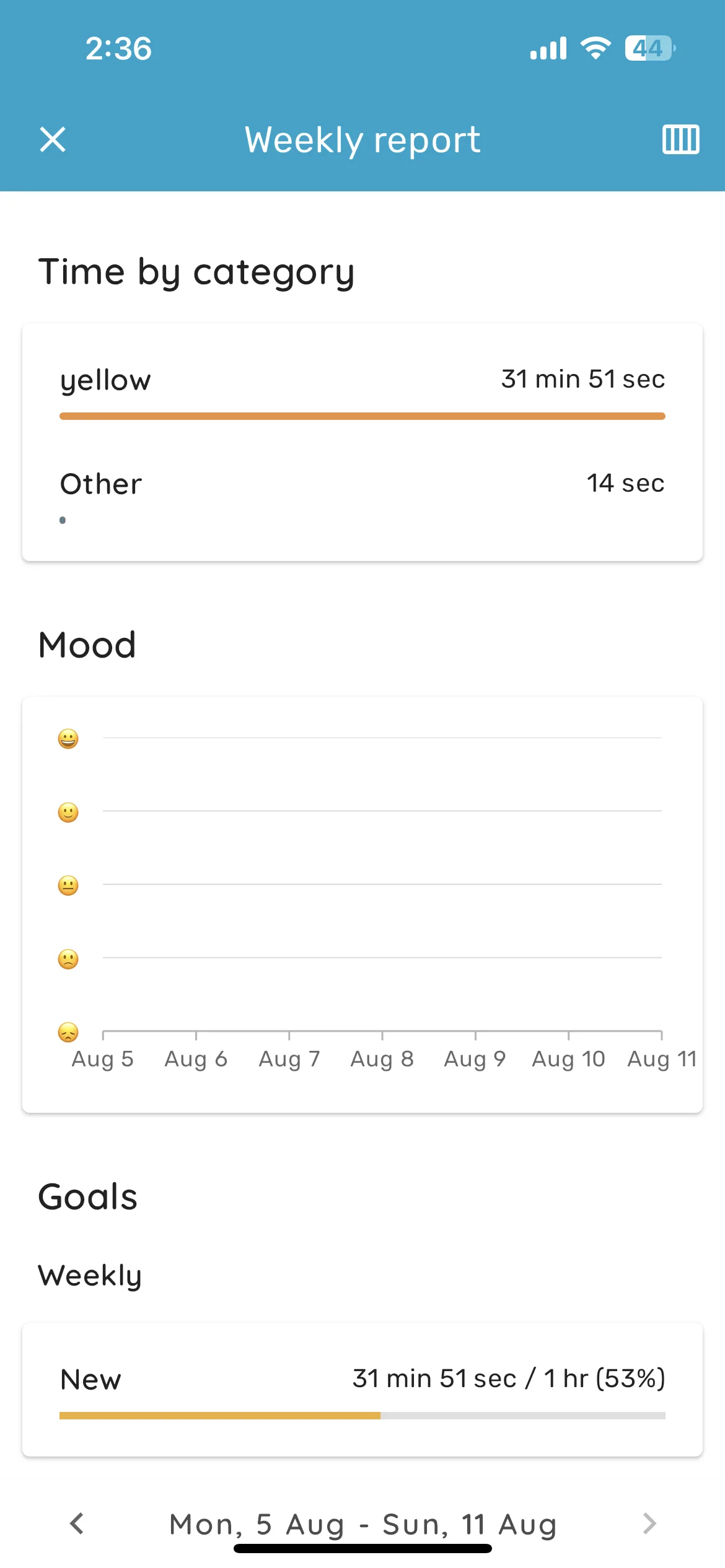Tap the grinning face mood emoji

click(68, 738)
